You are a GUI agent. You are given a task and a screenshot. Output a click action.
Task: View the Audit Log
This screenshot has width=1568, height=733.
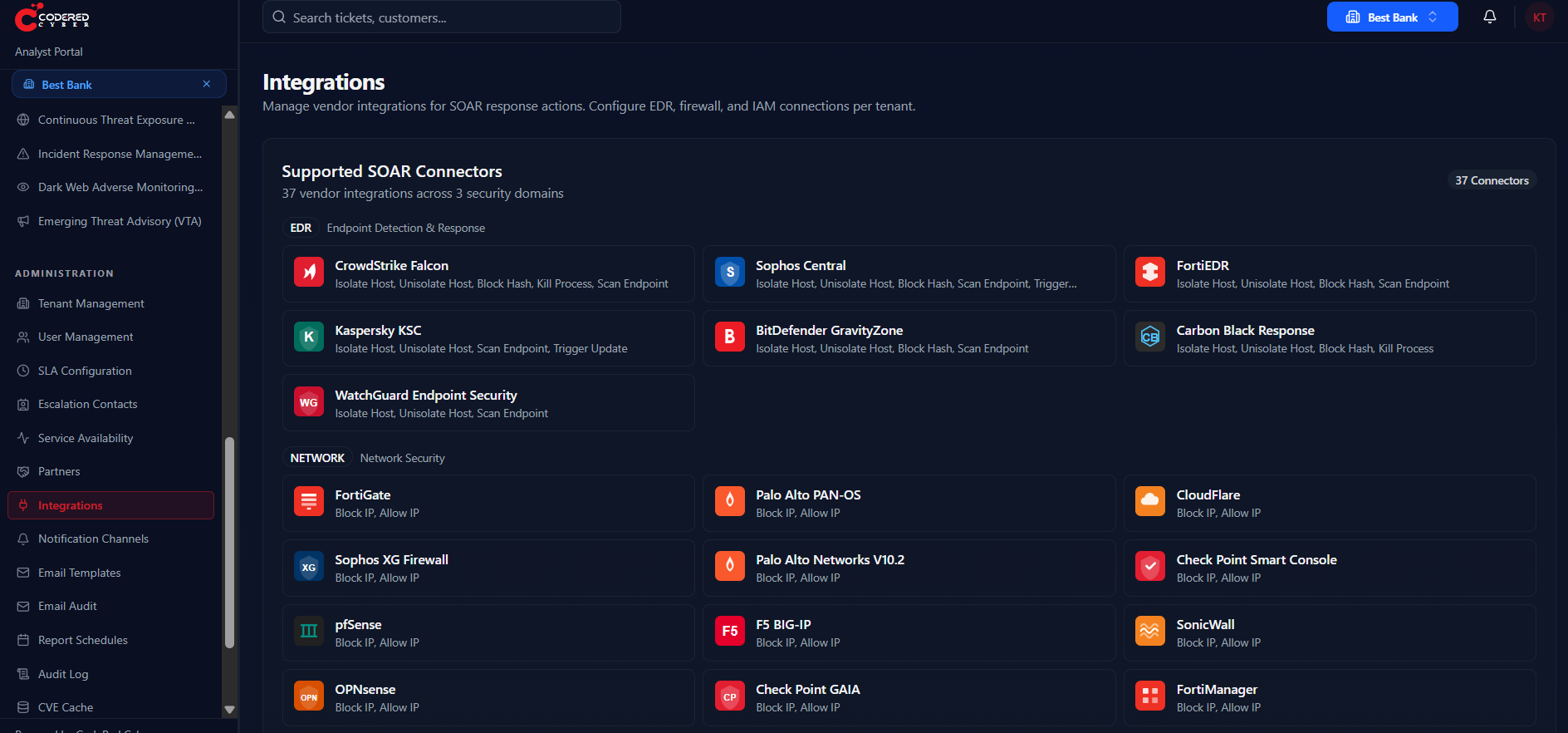111,674
